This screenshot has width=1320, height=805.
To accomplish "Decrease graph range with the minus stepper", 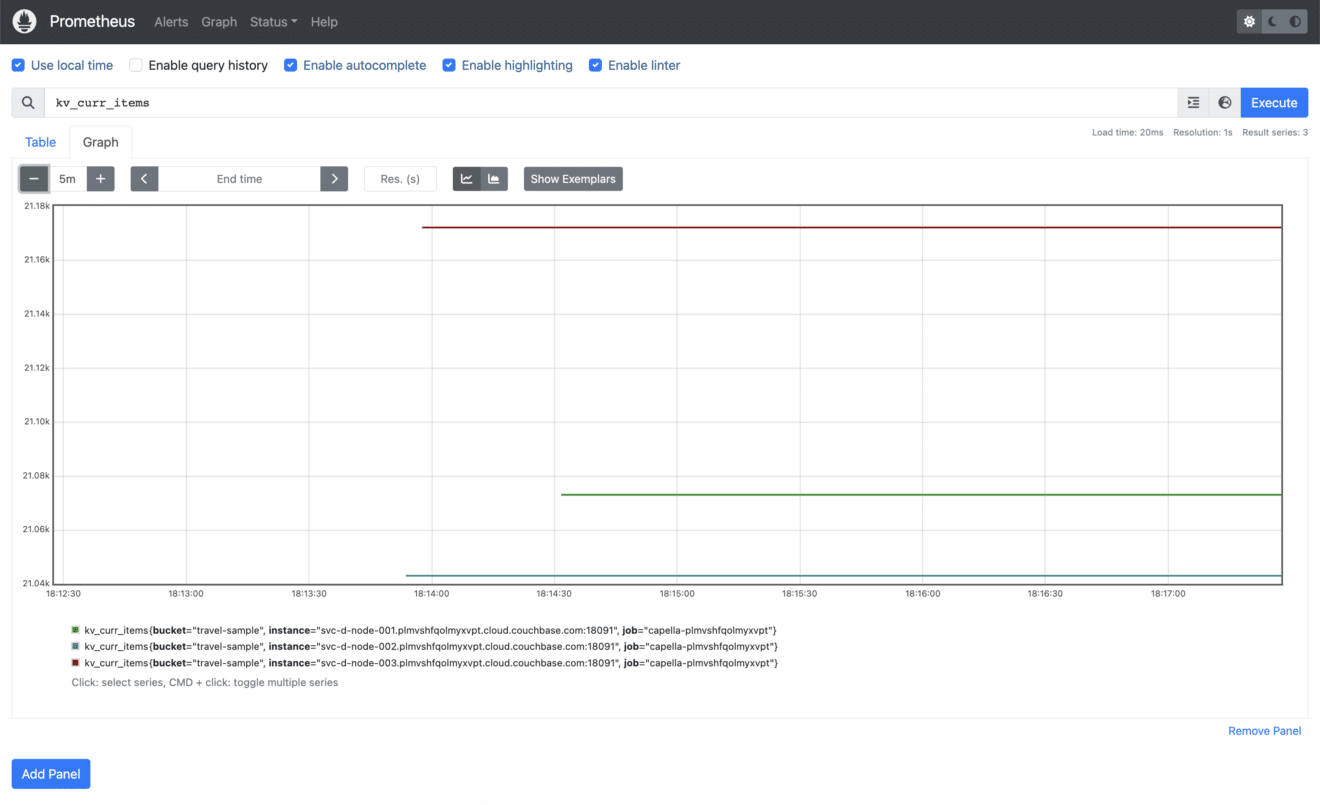I will click(33, 178).
